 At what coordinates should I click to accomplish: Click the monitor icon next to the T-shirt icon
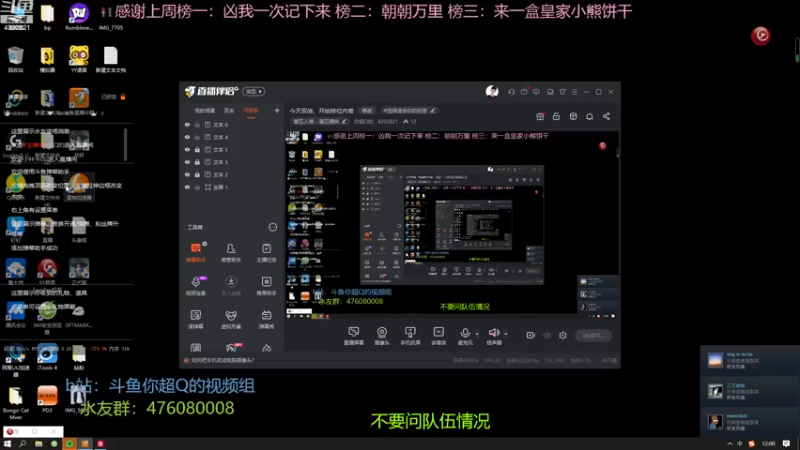point(550,92)
